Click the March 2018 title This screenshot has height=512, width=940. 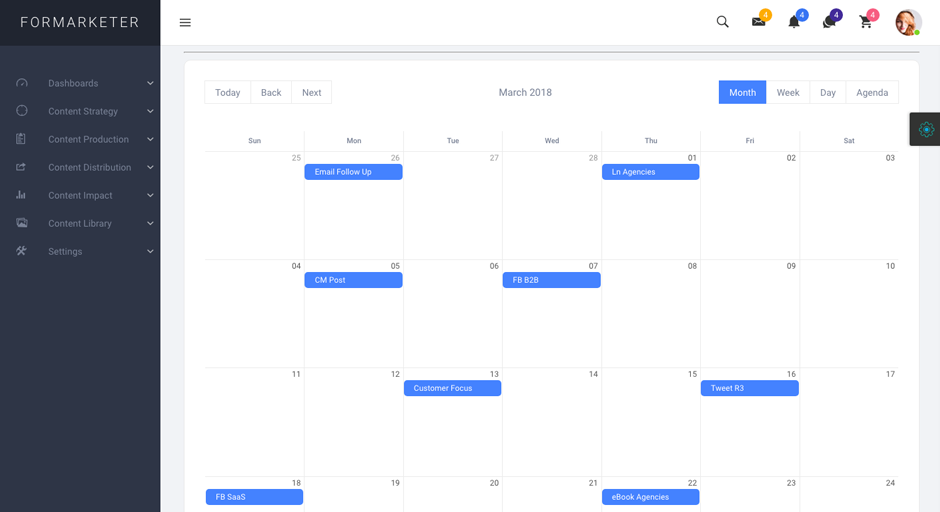525,92
